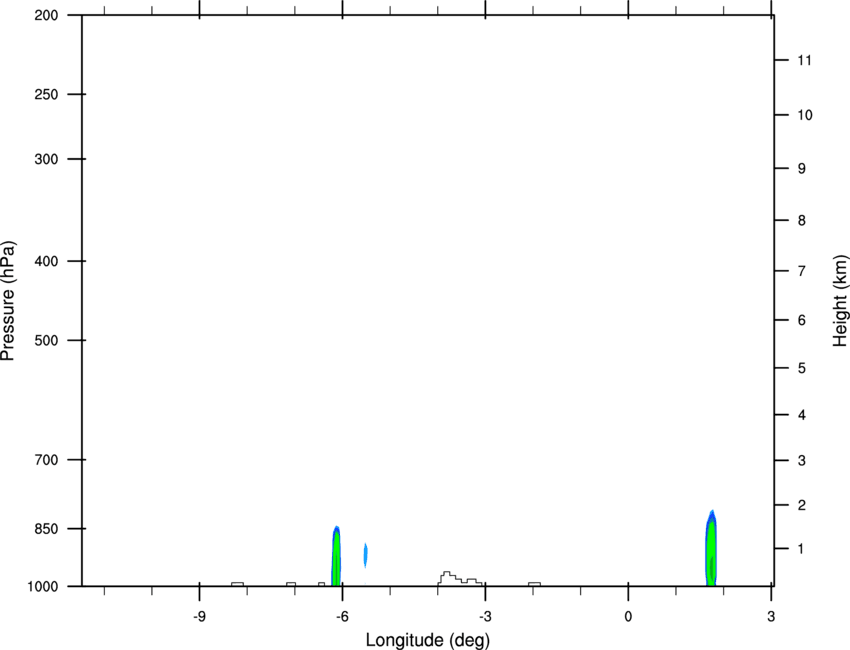The height and width of the screenshot is (650, 850).
Task: Click the 1 km height label
Action: pos(801,549)
